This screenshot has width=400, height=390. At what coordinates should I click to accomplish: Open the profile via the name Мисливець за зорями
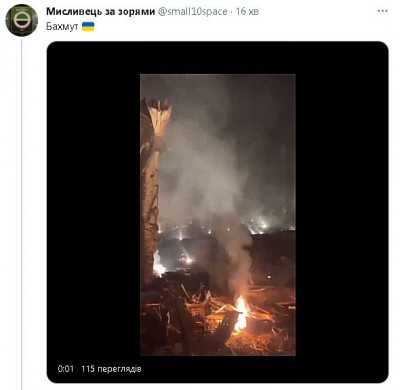point(100,11)
